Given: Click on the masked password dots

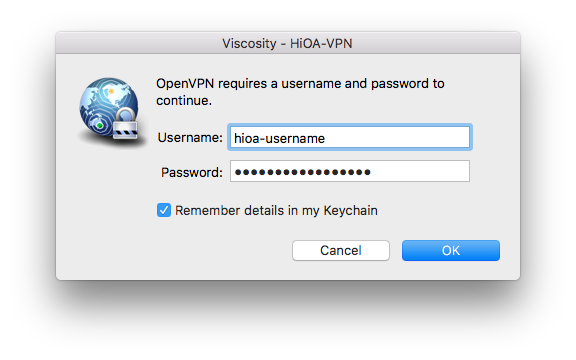Looking at the screenshot, I should click(x=303, y=172).
